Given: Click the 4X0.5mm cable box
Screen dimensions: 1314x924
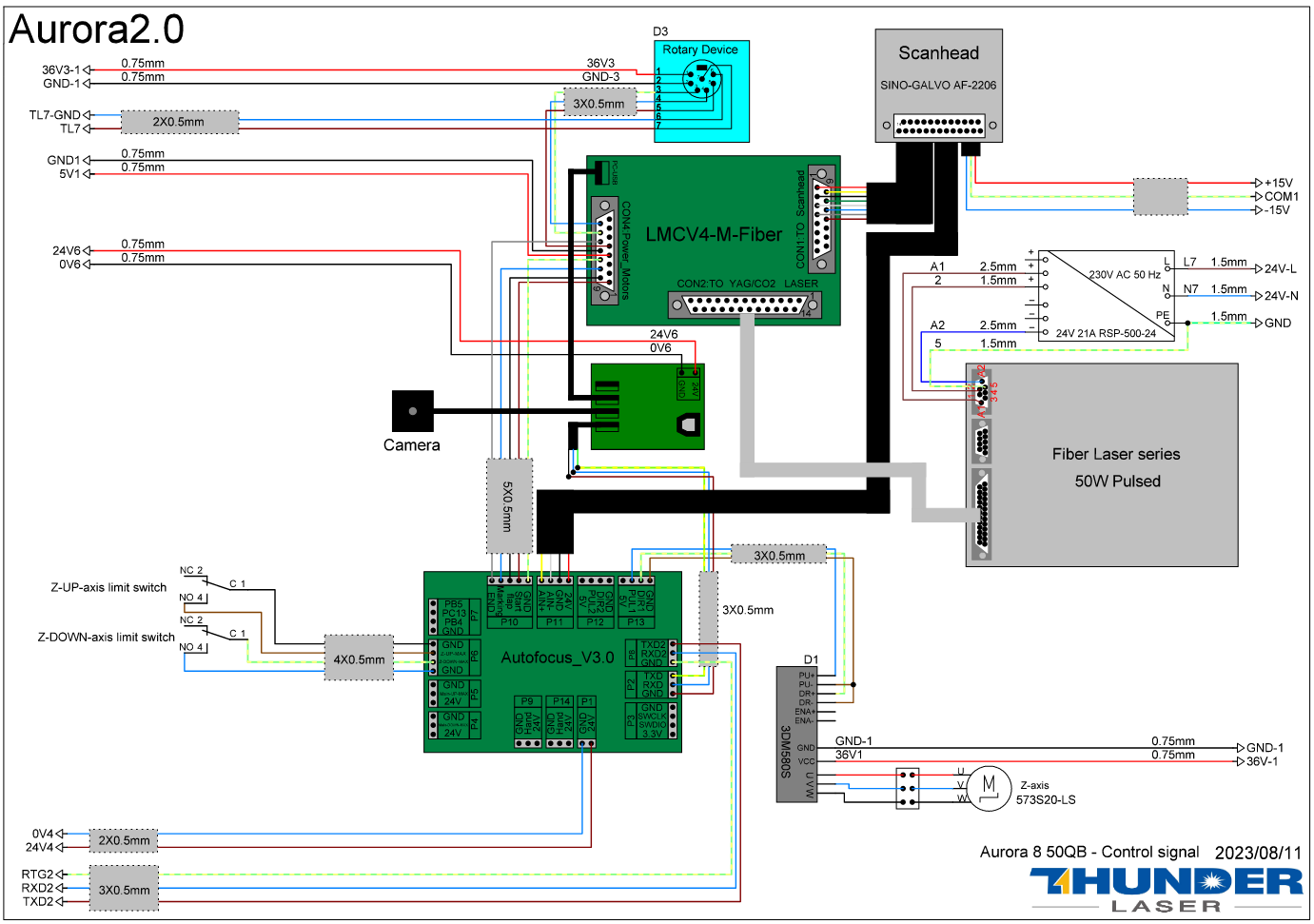Looking at the screenshot, I should point(359,658).
